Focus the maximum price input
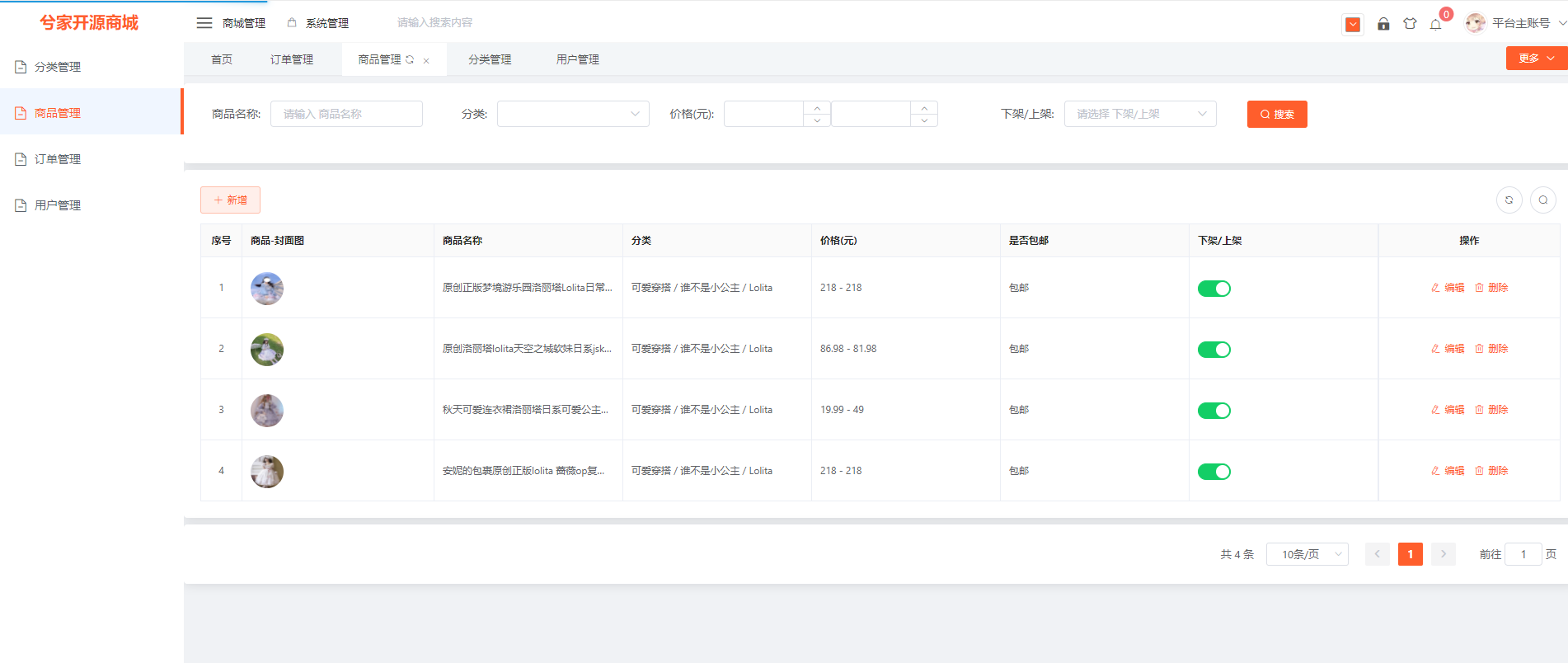The height and width of the screenshot is (663, 1568). pyautogui.click(x=871, y=114)
